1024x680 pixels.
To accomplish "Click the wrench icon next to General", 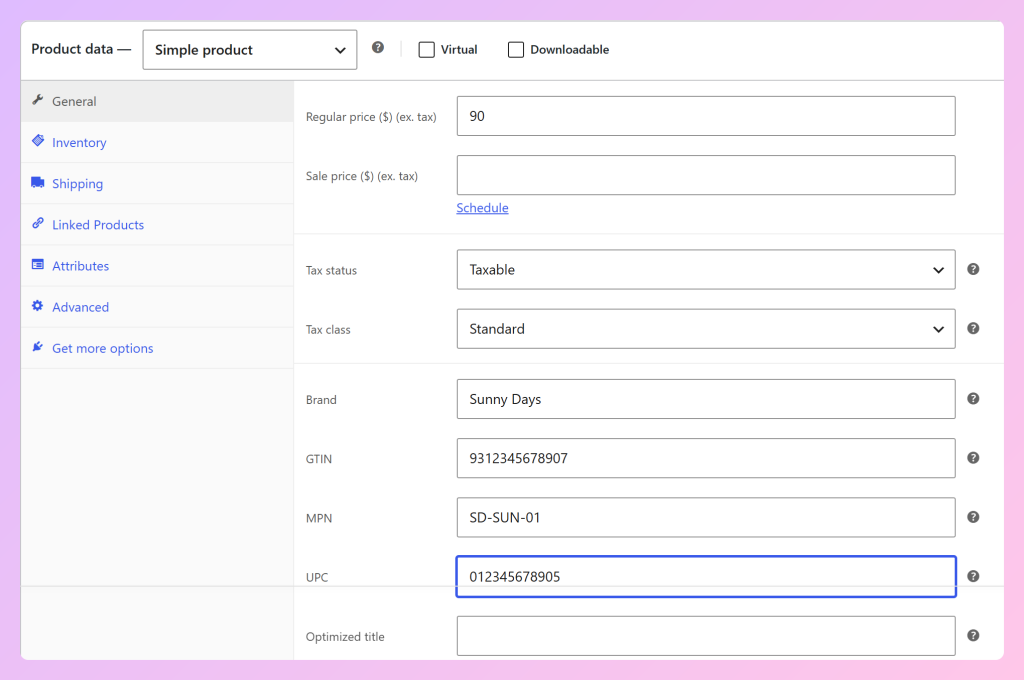I will [38, 100].
